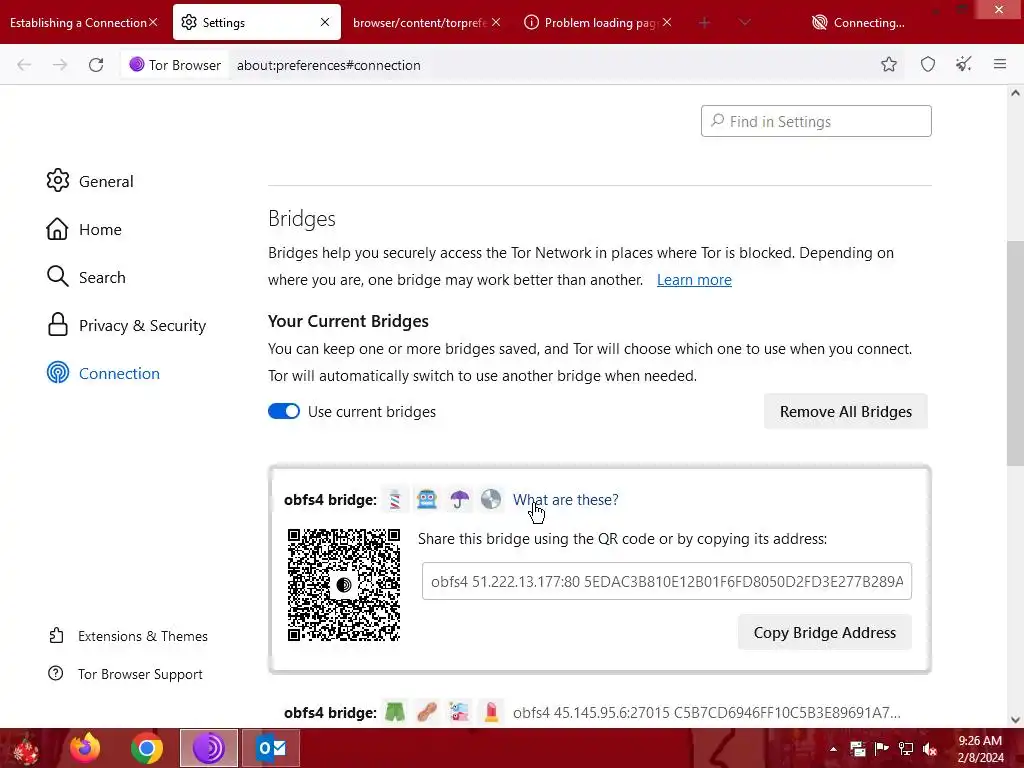Open Outlook from the taskbar
Image resolution: width=1024 pixels, height=768 pixels.
coord(271,748)
